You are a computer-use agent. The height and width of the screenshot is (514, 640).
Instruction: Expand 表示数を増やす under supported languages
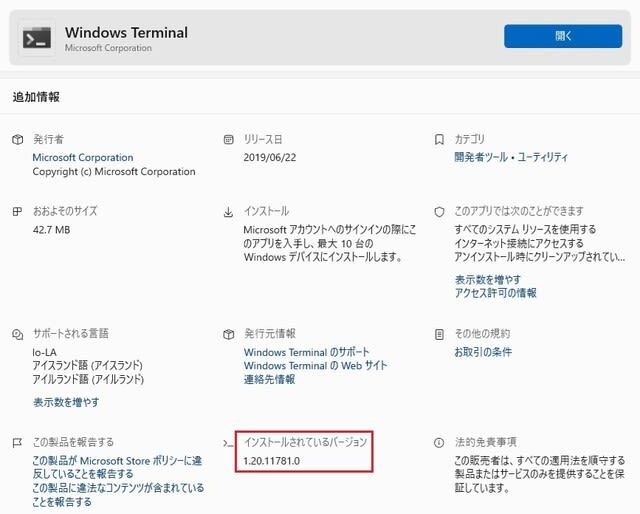(x=66, y=402)
